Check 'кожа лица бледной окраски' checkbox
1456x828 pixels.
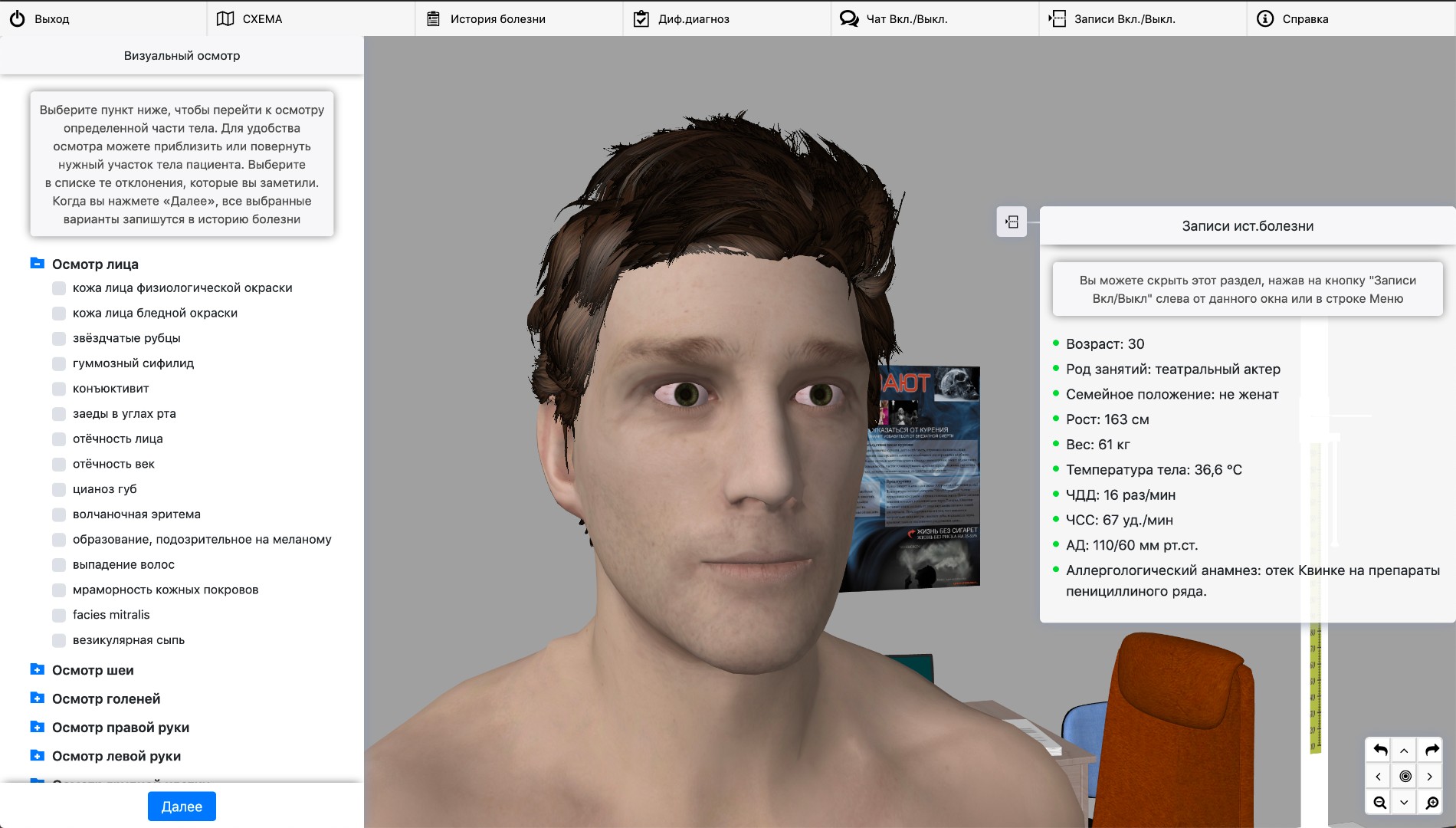click(59, 314)
